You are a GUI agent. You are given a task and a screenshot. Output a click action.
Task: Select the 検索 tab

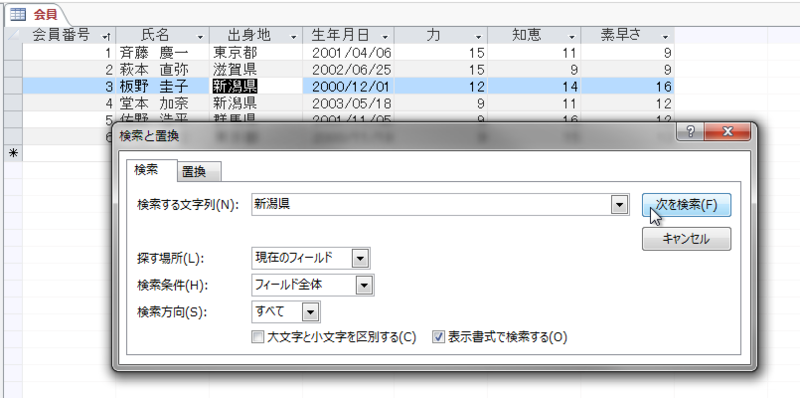[152, 170]
